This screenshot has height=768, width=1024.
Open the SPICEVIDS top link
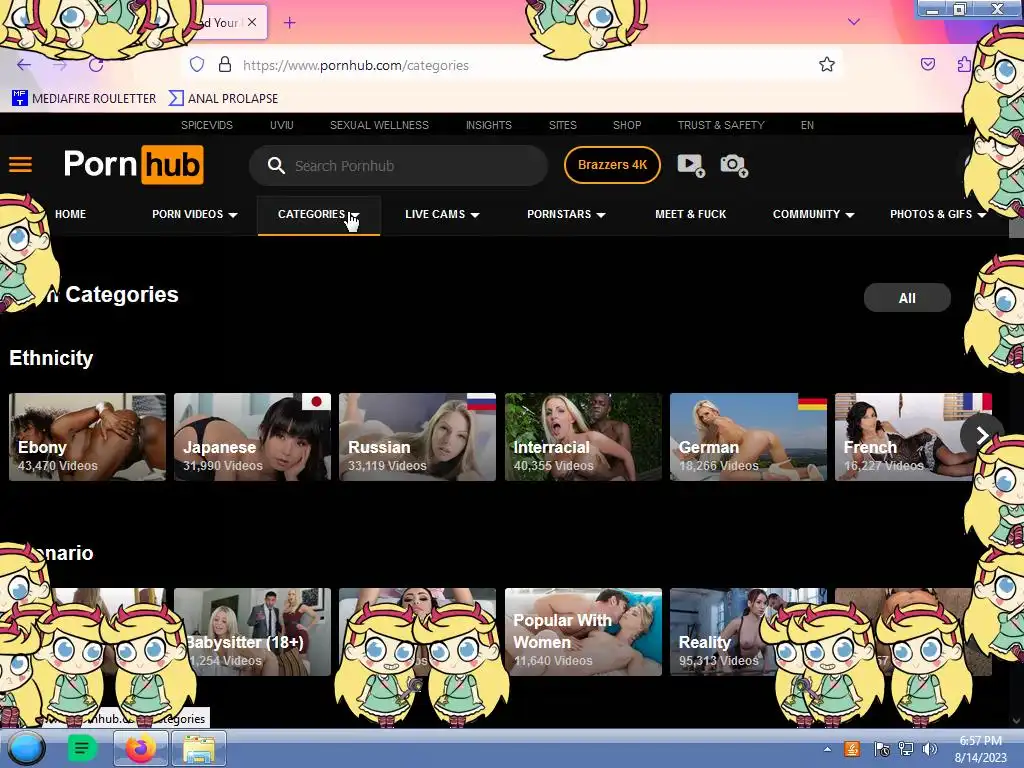tap(207, 125)
